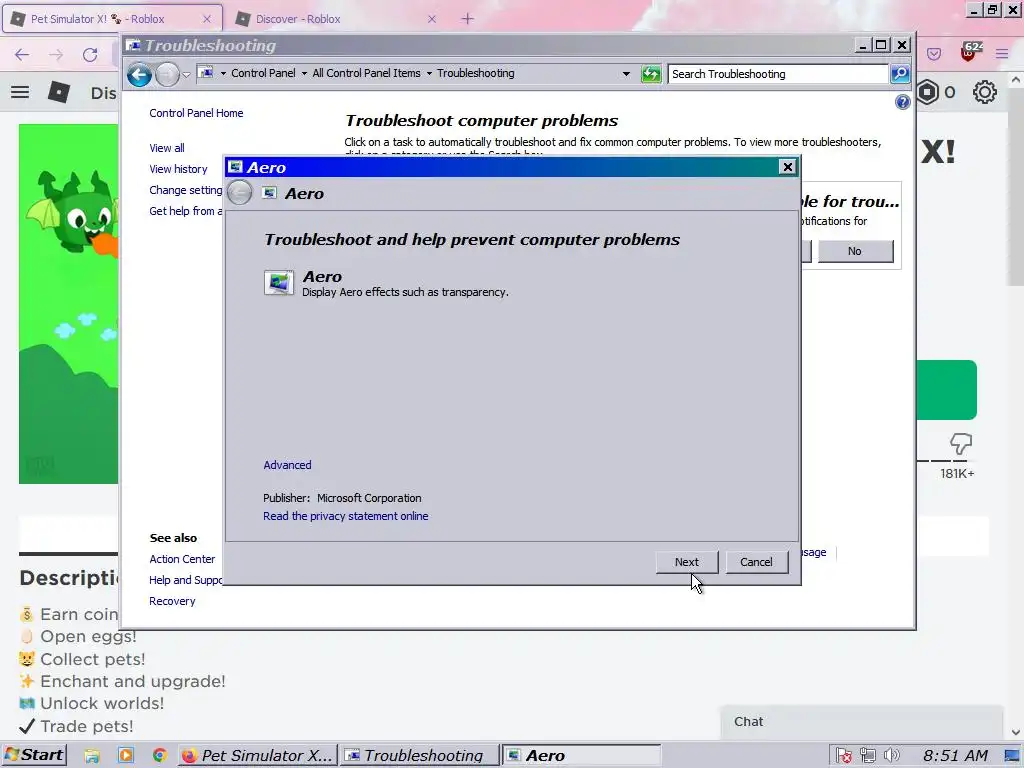The height and width of the screenshot is (768, 1024).
Task: Click the Troubleshooting window back arrow
Action: click(x=139, y=74)
